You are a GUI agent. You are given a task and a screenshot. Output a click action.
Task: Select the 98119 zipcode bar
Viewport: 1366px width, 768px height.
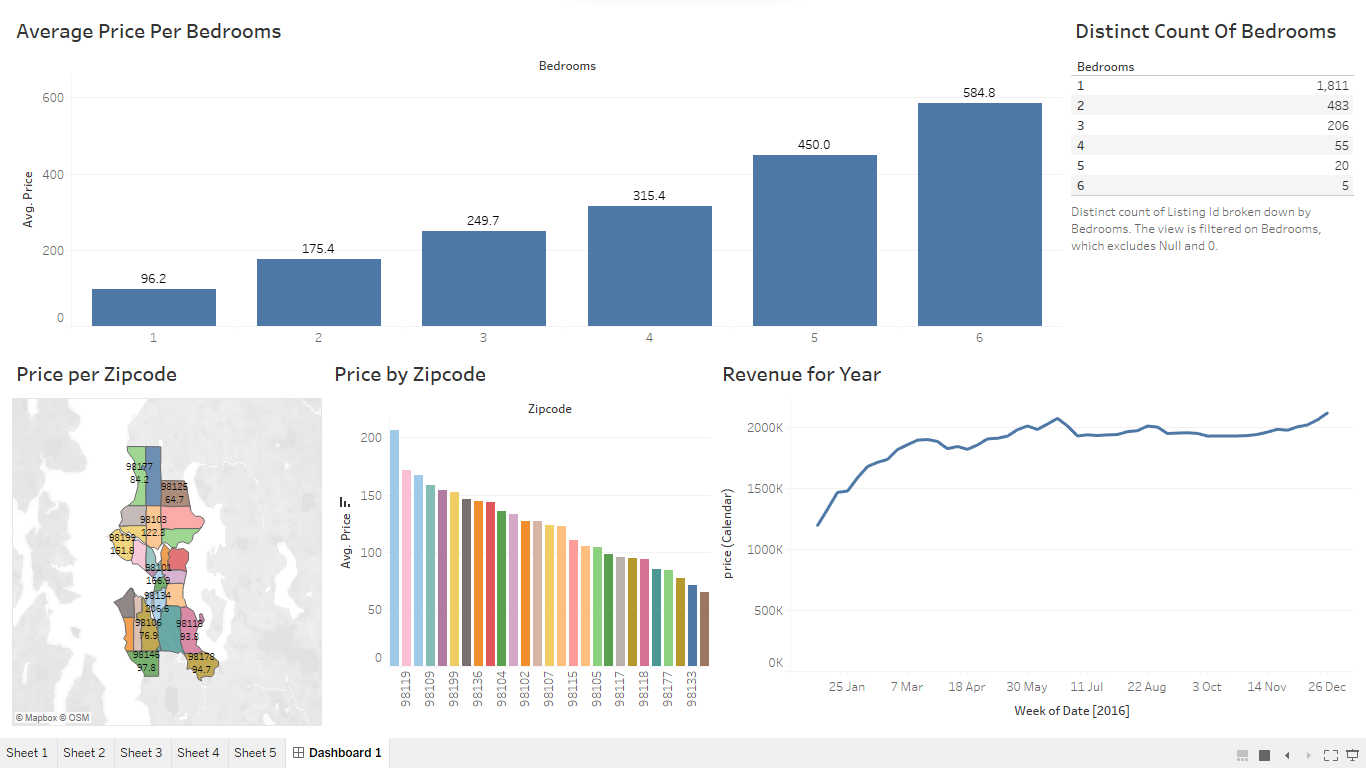pyautogui.click(x=394, y=548)
